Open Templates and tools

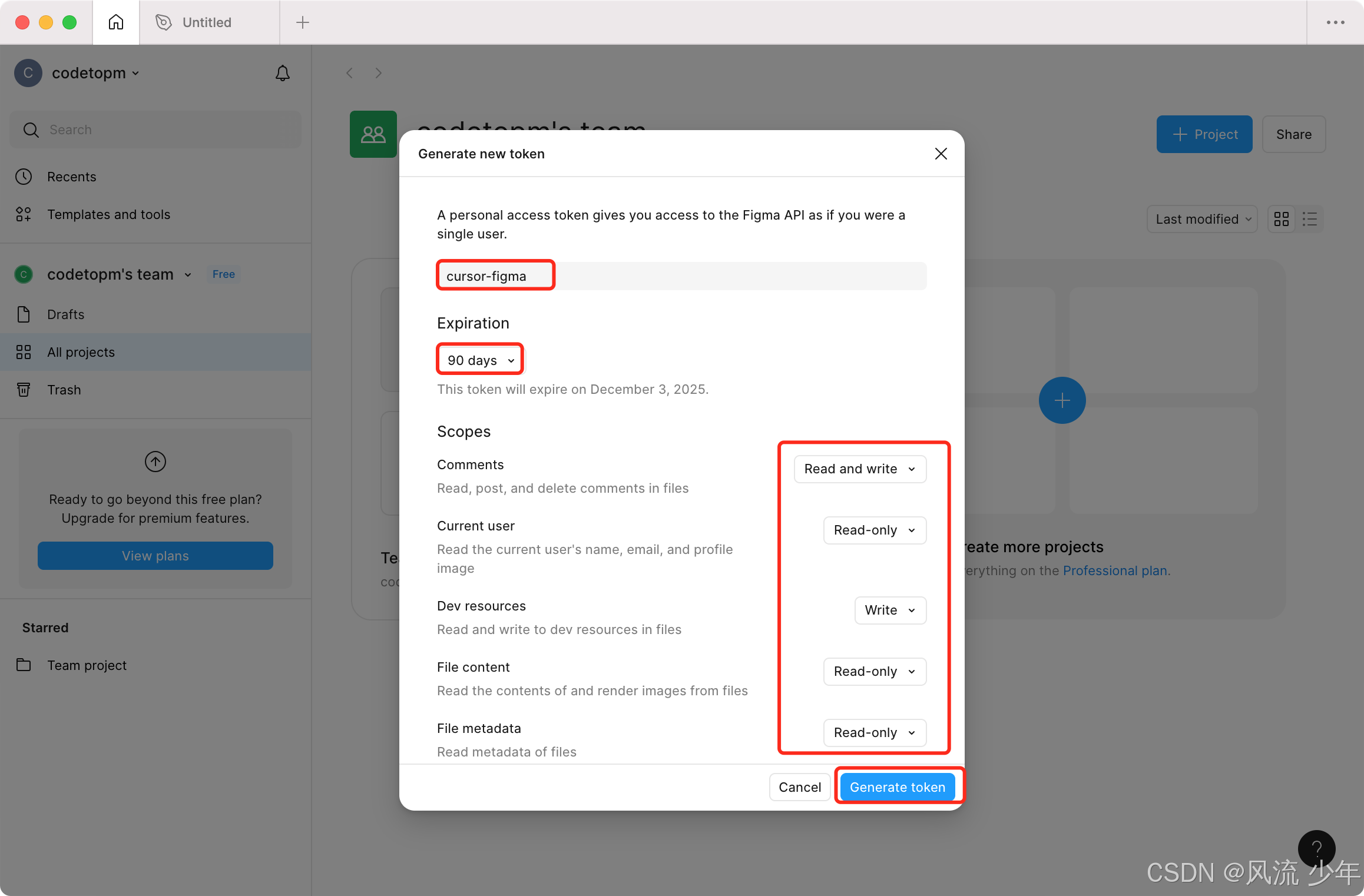(x=155, y=214)
